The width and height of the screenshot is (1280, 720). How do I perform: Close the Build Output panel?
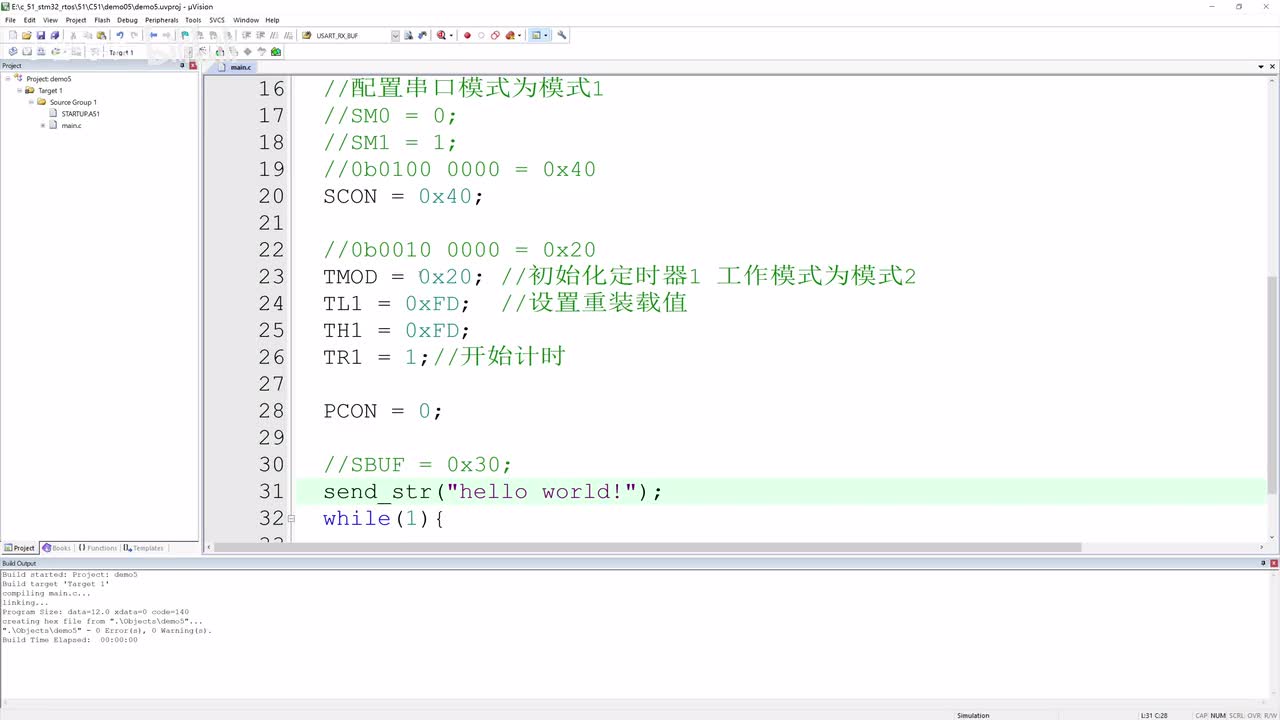(1273, 563)
